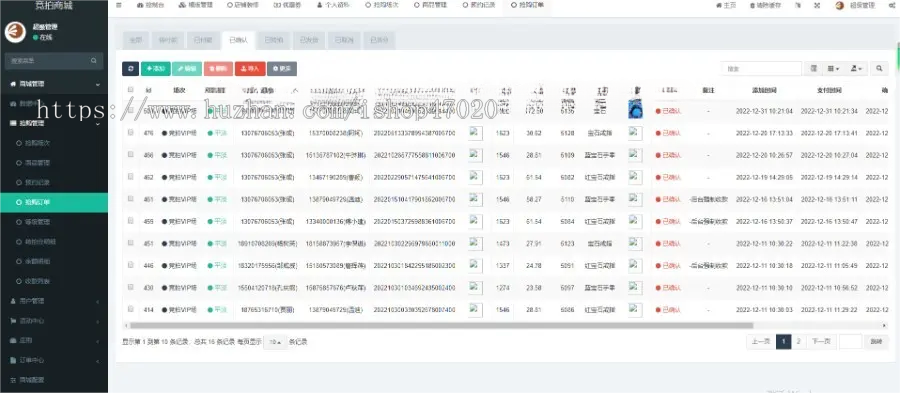900x393 pixels.
Task: Click the first broken image in row 414
Action: 475,310
